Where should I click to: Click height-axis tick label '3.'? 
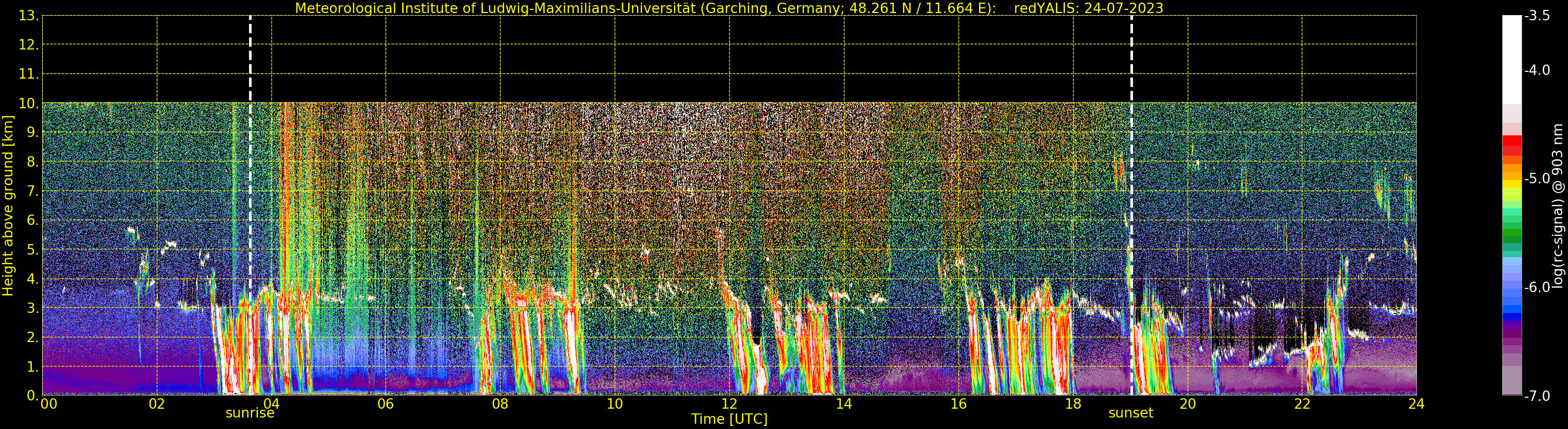(x=33, y=308)
